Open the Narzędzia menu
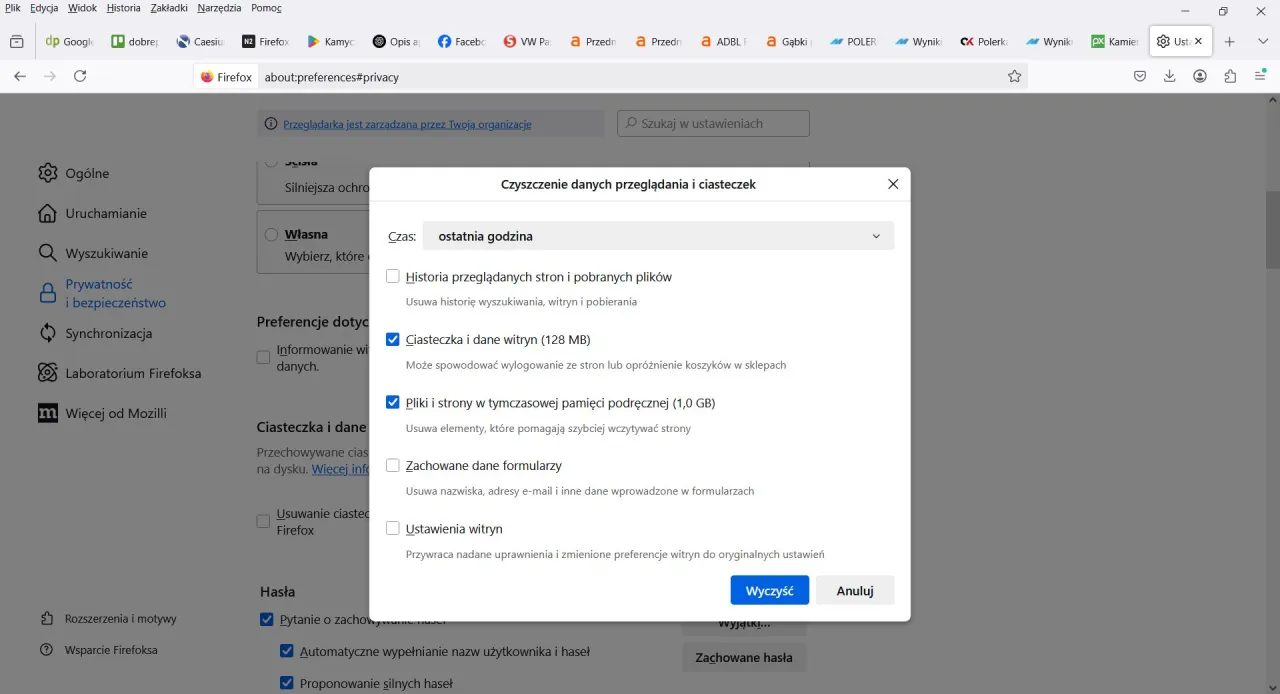Screen dimensions: 1280x694 tap(218, 8)
